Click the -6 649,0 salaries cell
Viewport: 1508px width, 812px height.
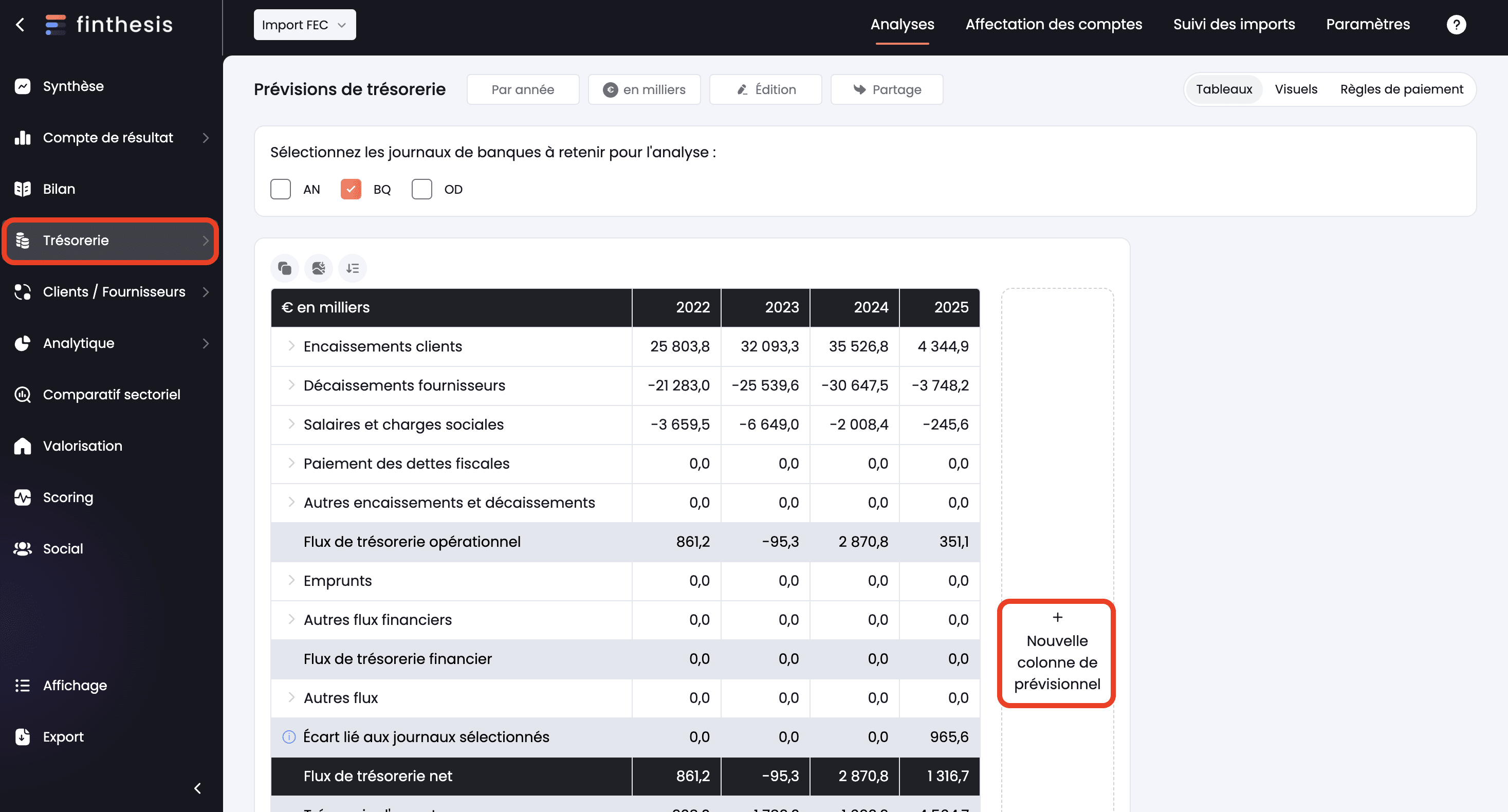(768, 425)
